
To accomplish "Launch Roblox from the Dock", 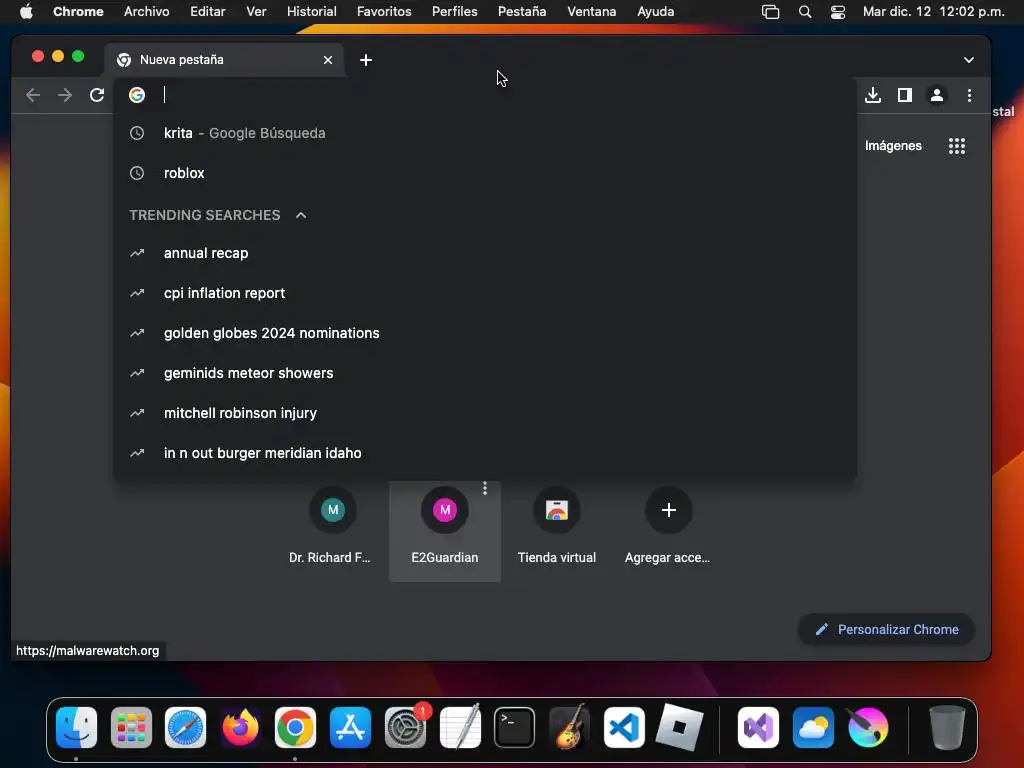I will [x=679, y=728].
